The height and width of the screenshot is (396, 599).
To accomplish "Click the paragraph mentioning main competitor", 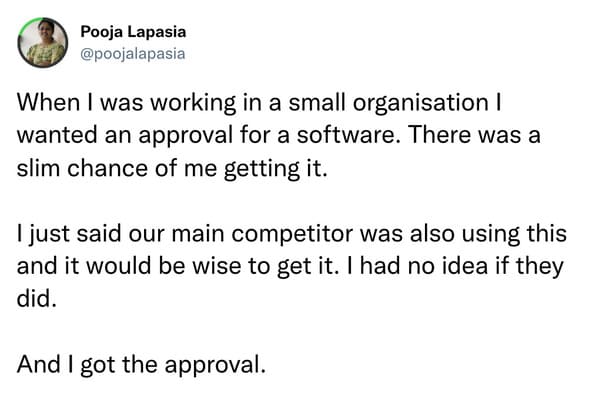I will click(291, 266).
